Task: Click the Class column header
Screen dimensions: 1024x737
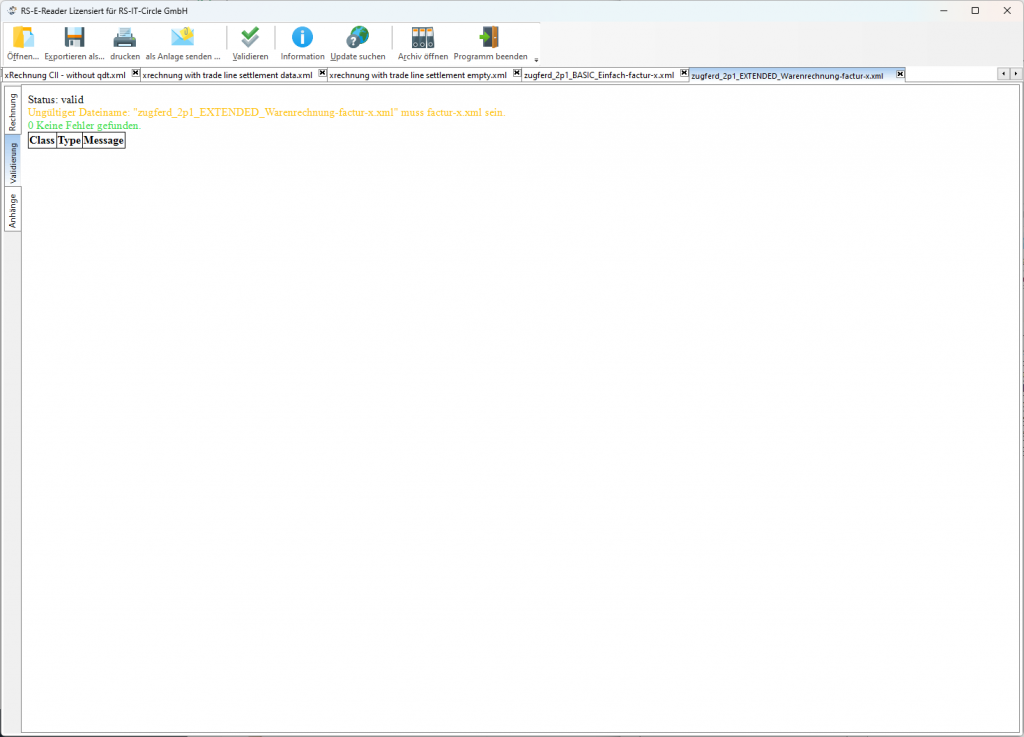Action: (x=43, y=141)
